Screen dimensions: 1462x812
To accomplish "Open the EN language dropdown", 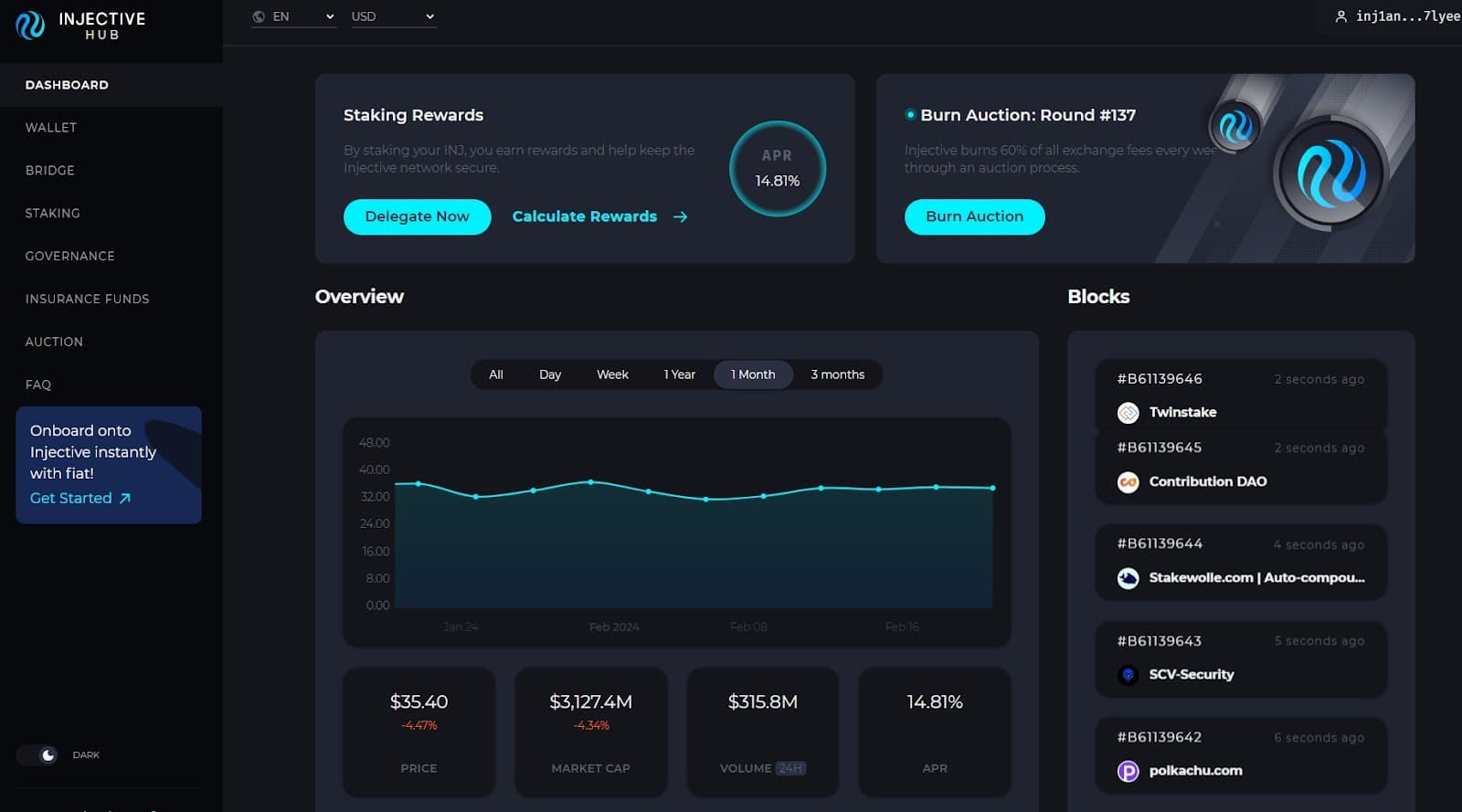I will 293,16.
